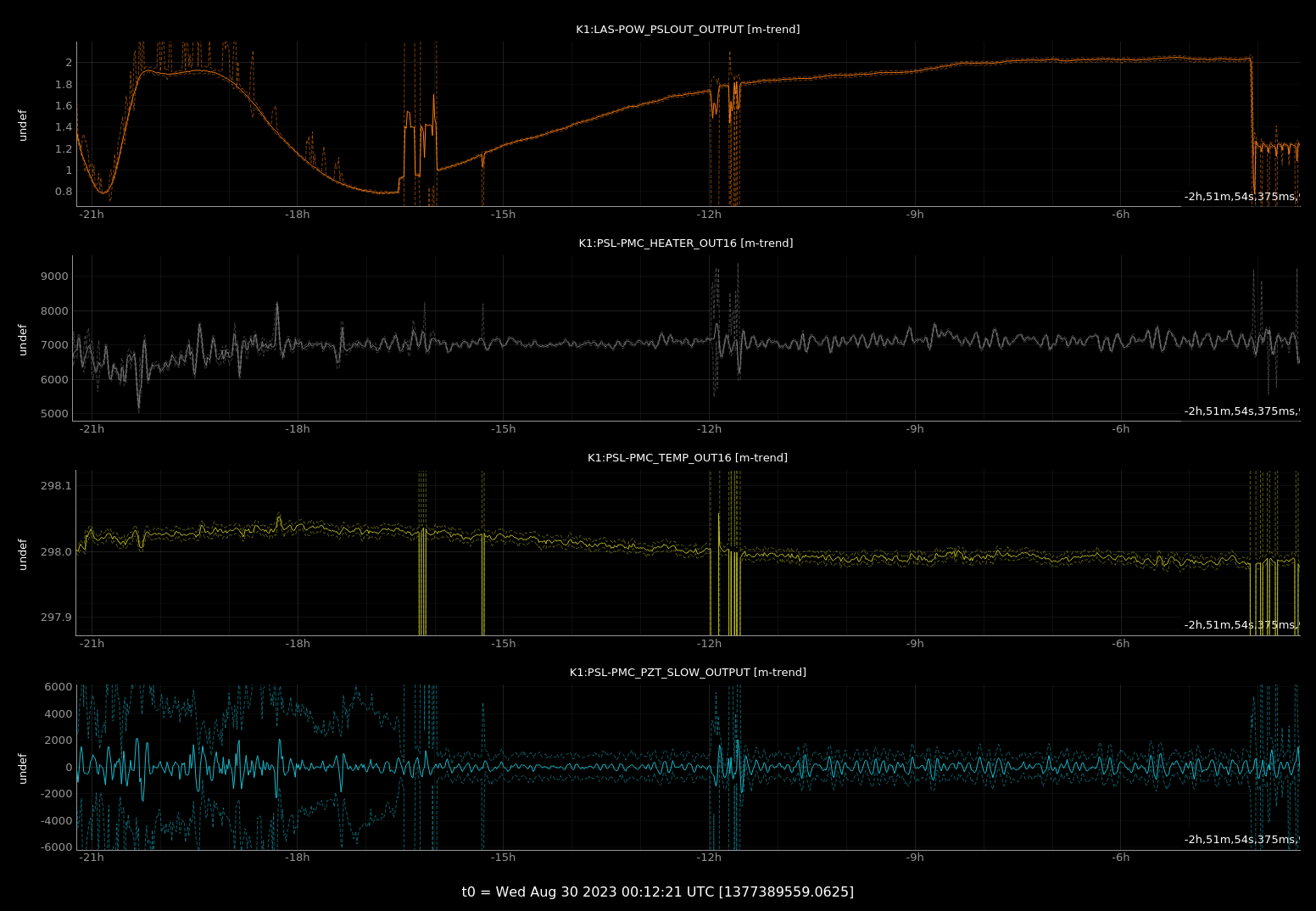The width and height of the screenshot is (1316, 911).
Task: Select the 297.9 y-axis tick label
Action: point(57,618)
